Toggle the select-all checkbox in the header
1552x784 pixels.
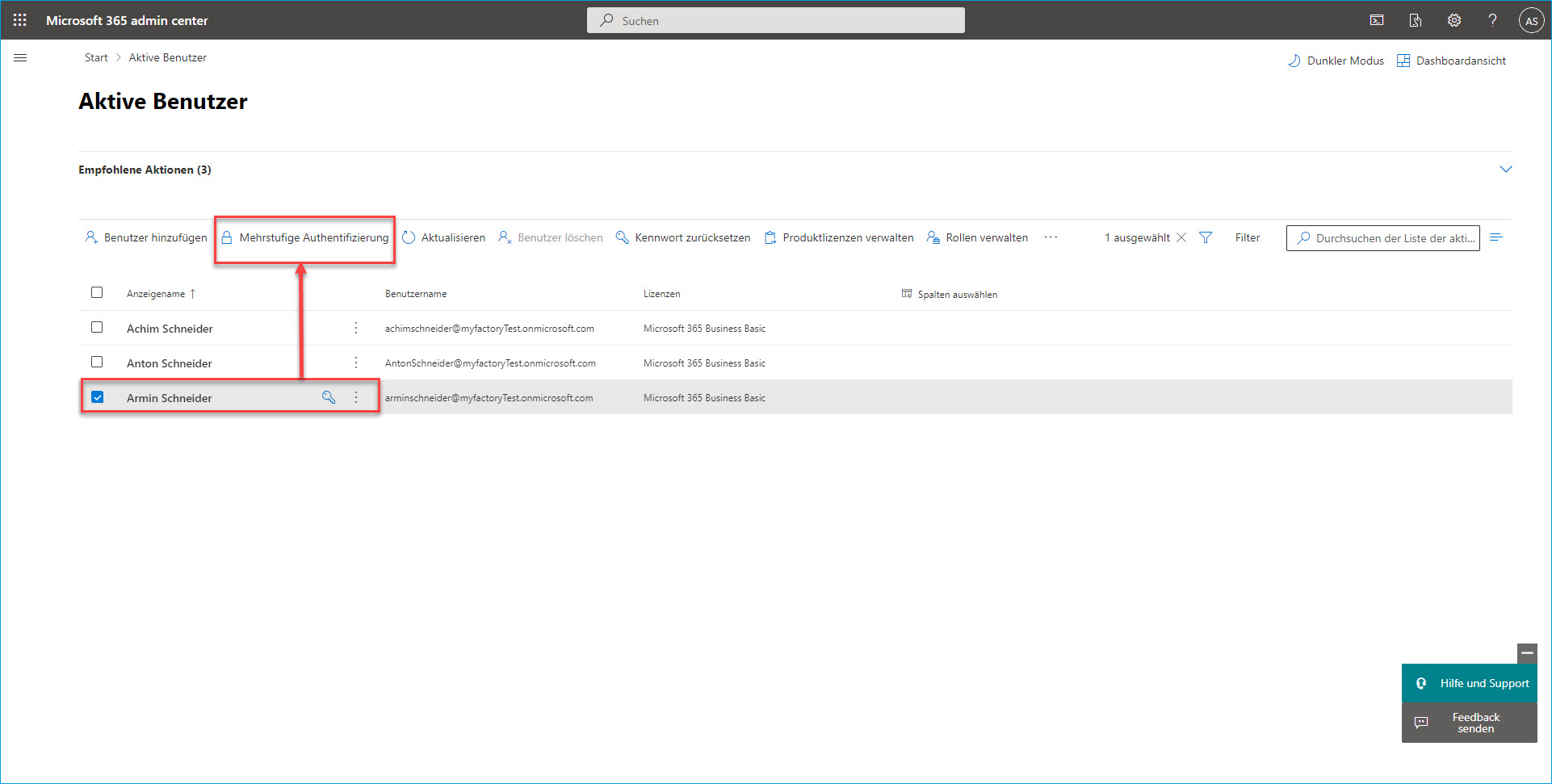97,292
